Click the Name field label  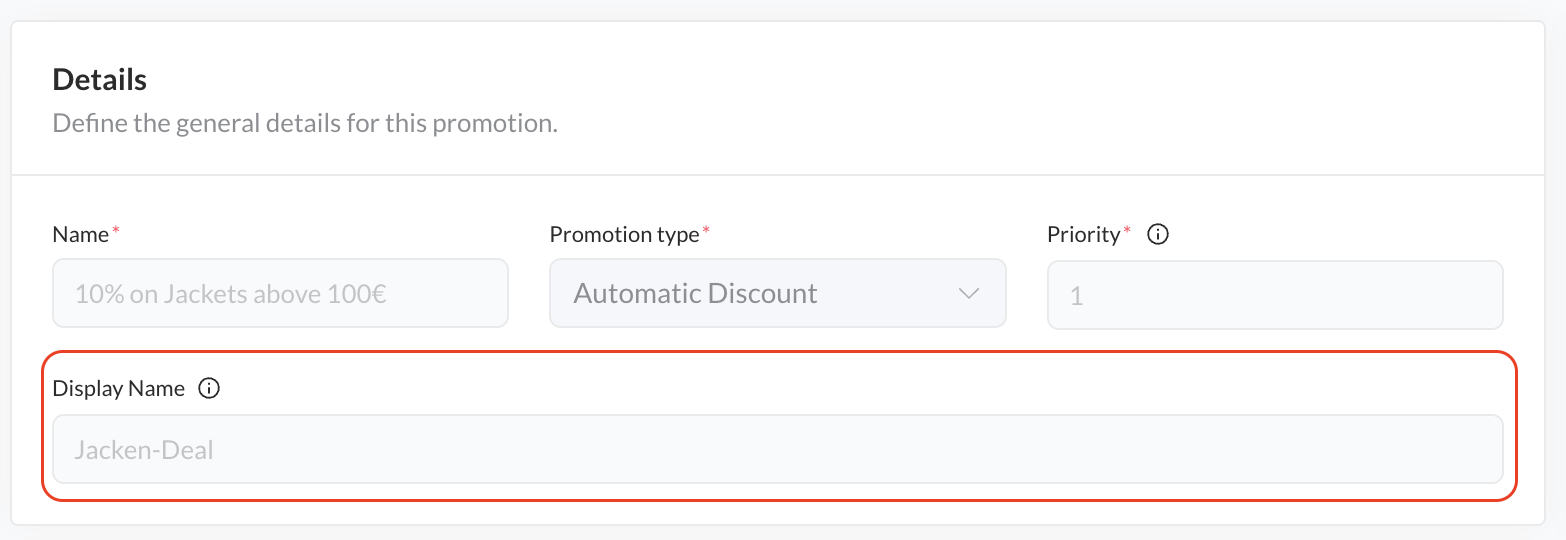coord(80,235)
